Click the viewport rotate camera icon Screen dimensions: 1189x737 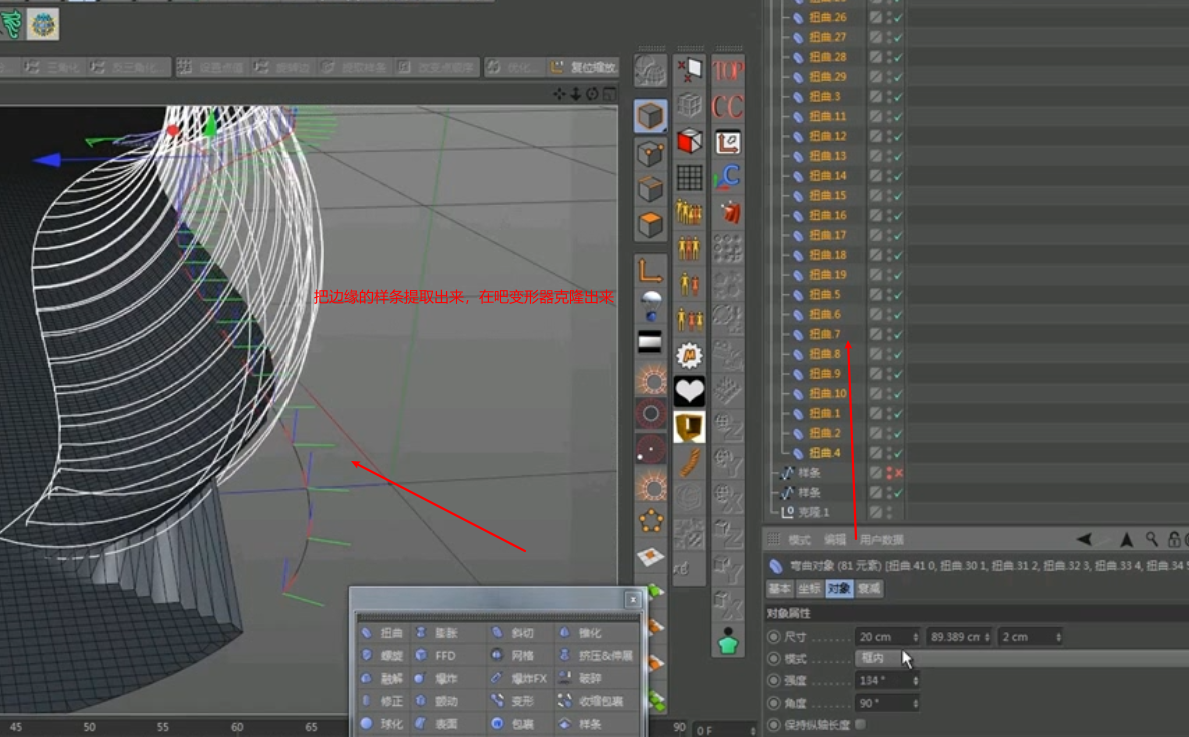592,94
